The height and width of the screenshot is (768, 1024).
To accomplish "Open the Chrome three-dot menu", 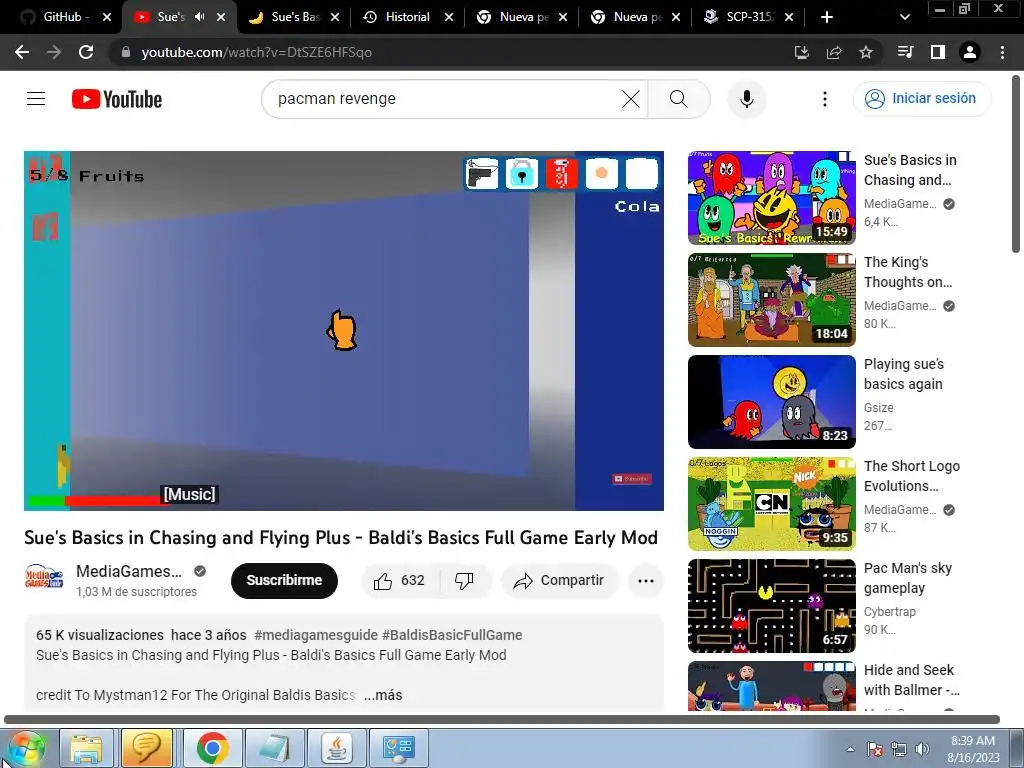I will [1002, 52].
